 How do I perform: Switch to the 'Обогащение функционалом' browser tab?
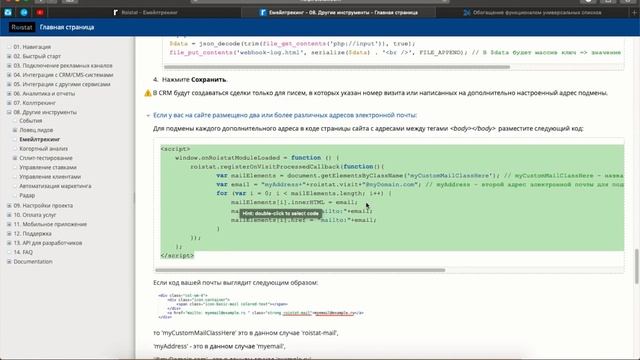point(533,13)
